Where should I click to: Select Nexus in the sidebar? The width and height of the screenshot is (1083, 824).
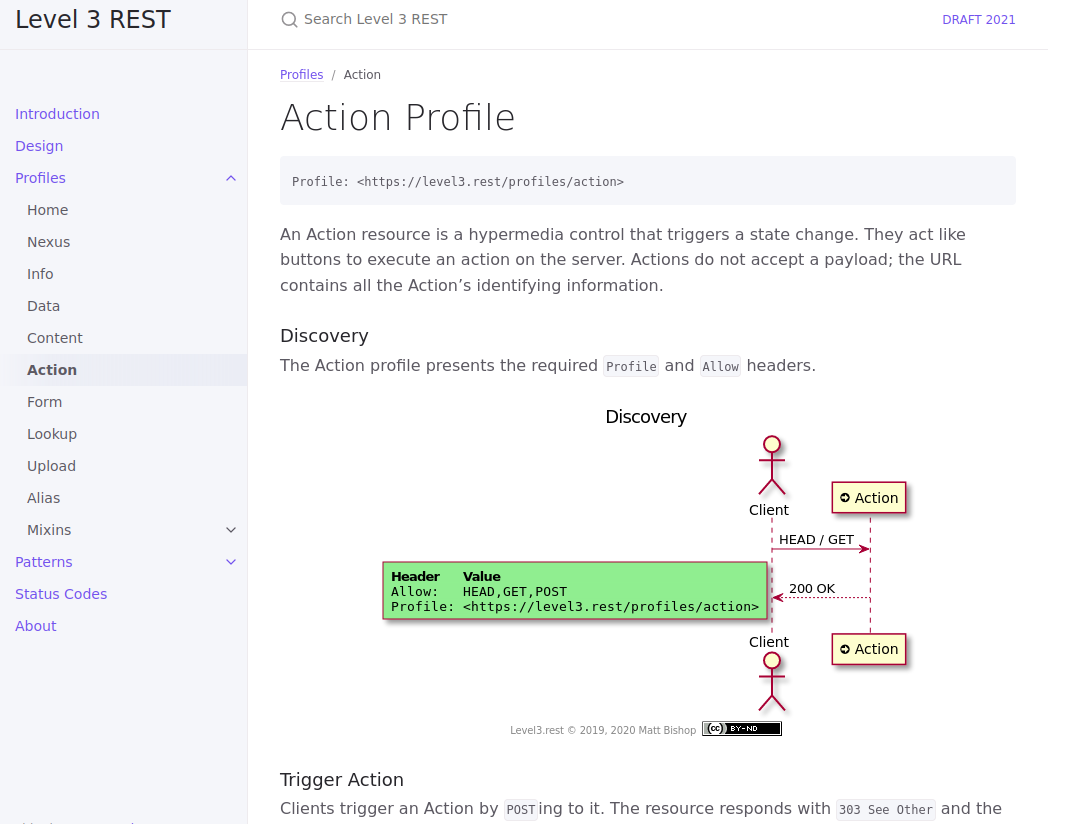tap(49, 242)
